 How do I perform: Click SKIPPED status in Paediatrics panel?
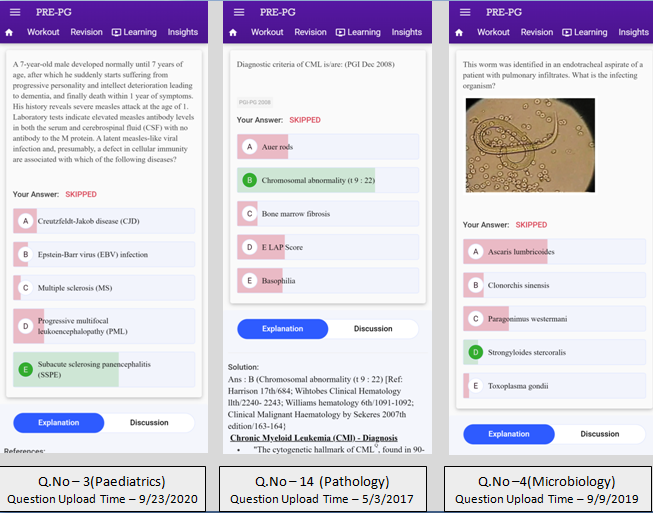click(x=81, y=194)
